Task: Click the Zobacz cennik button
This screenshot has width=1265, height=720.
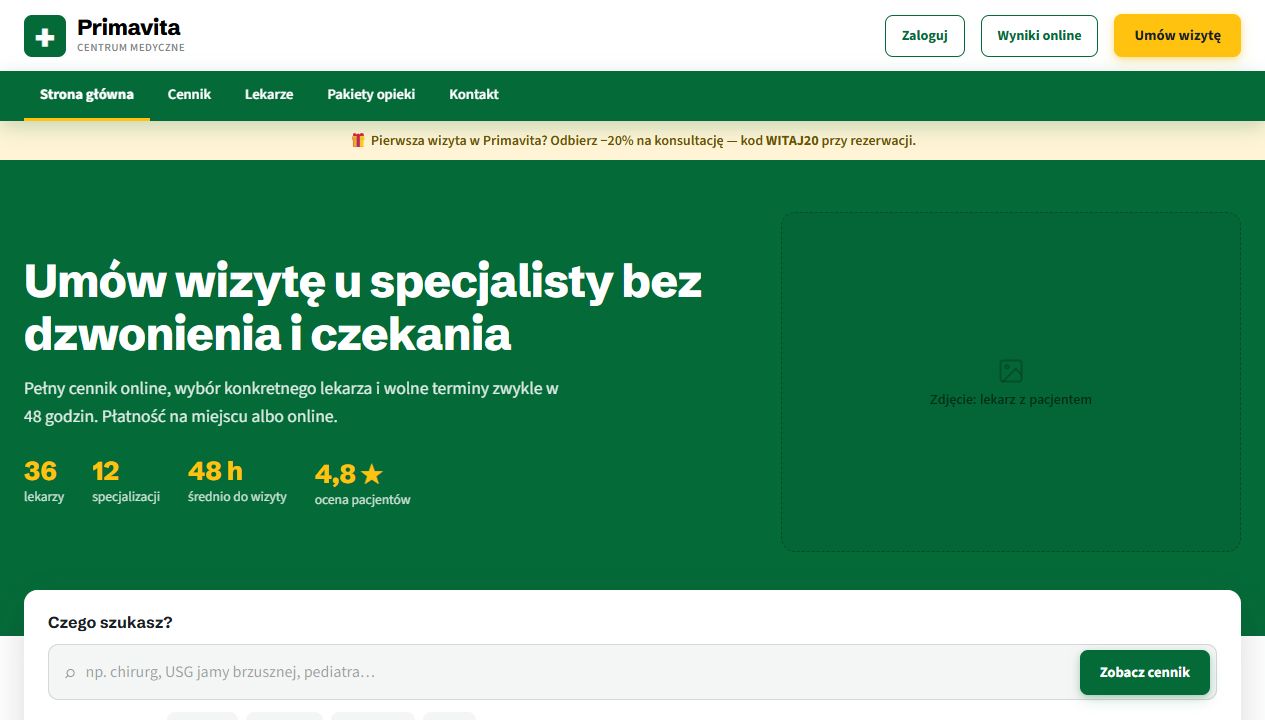Action: (x=1145, y=672)
